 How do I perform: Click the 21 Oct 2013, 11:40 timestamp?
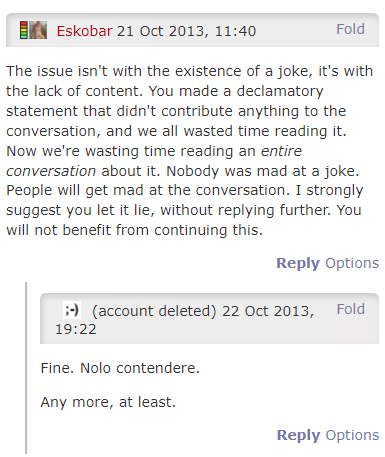tap(186, 31)
